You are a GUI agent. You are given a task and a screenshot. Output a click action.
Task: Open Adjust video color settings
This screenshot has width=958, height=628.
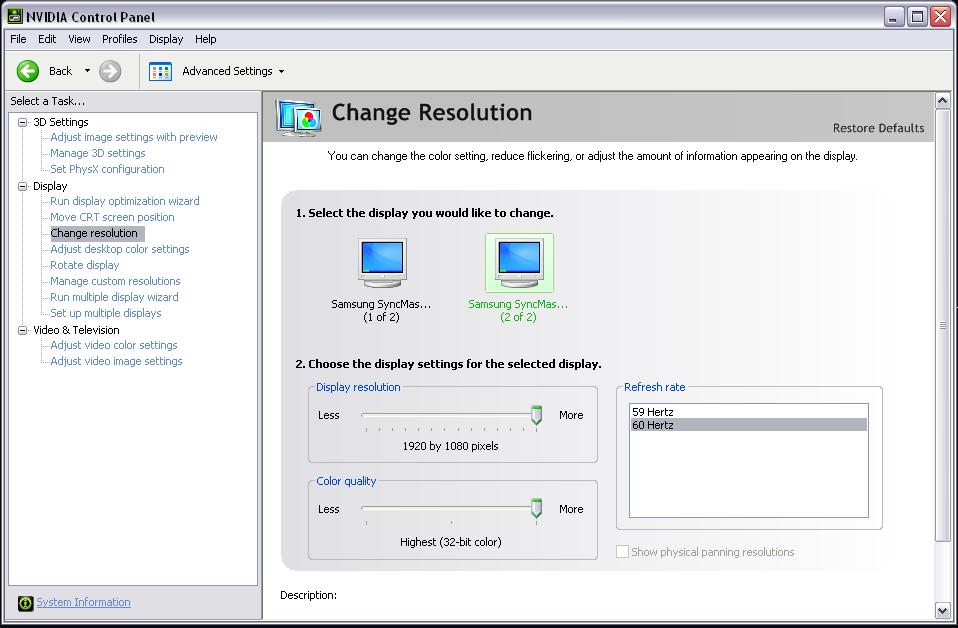[x=114, y=345]
